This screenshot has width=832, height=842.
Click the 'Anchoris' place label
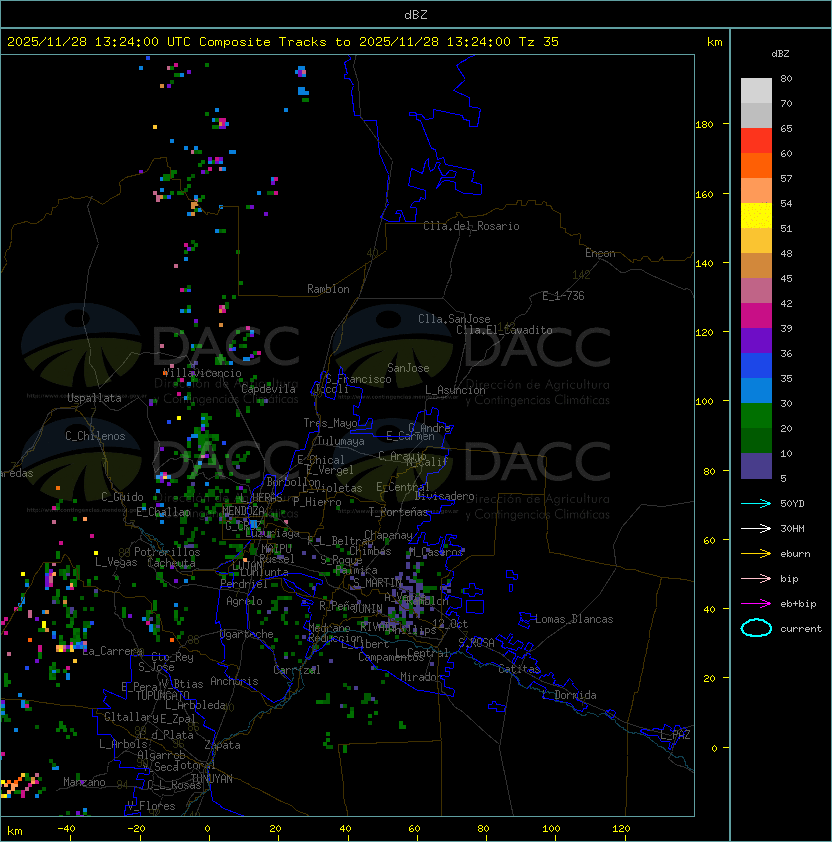click(234, 681)
